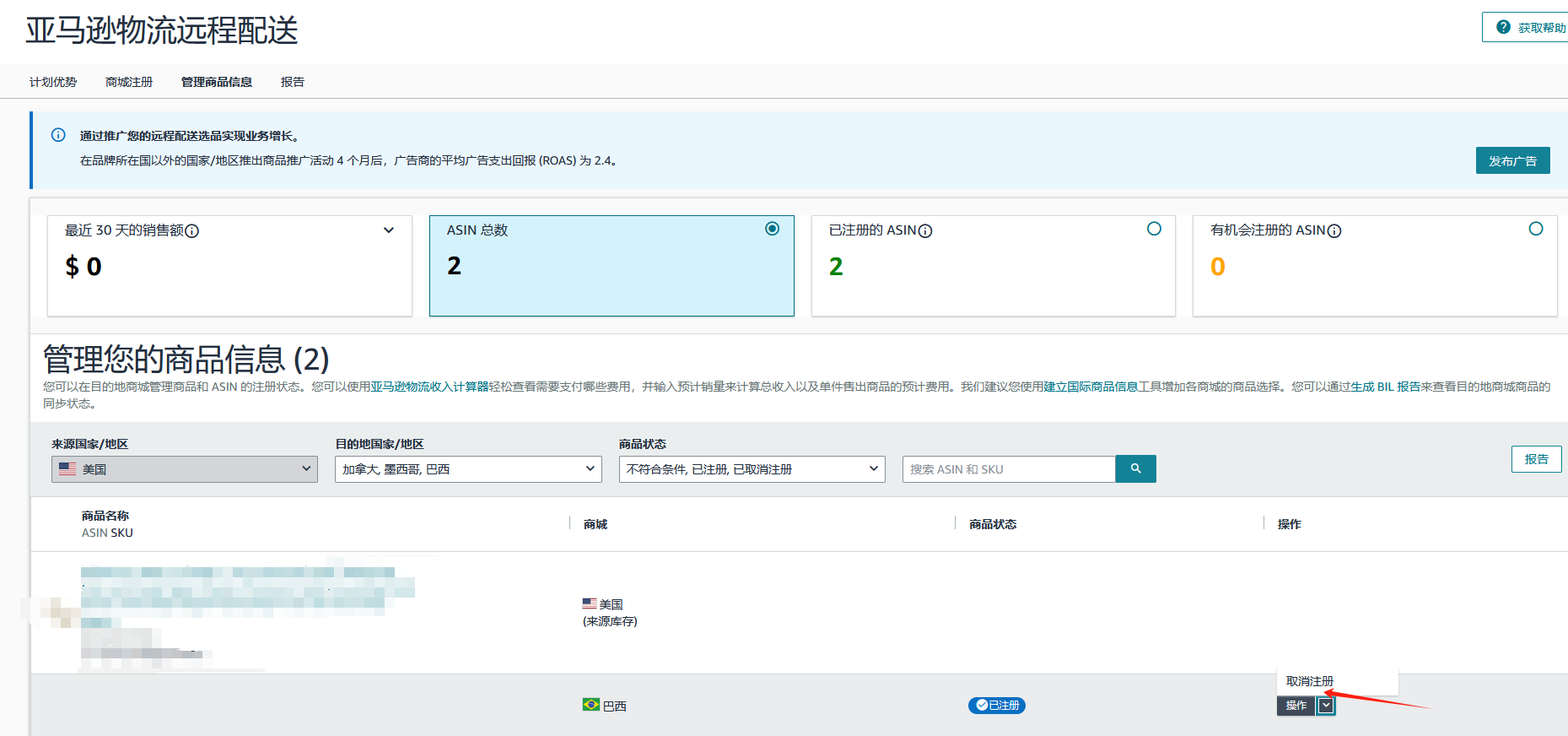
Task: Click the 发布广告 button
Action: point(1512,160)
